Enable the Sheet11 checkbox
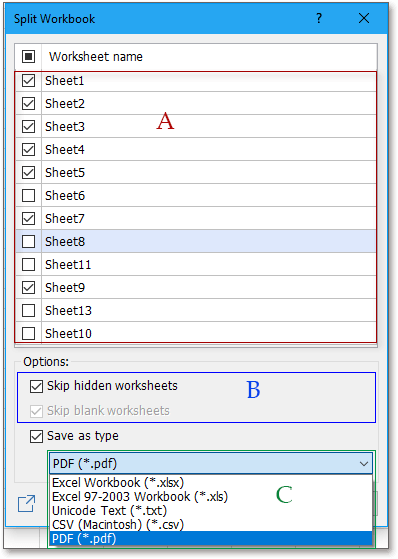Screen dimensions: 398x559 [x=29, y=265]
